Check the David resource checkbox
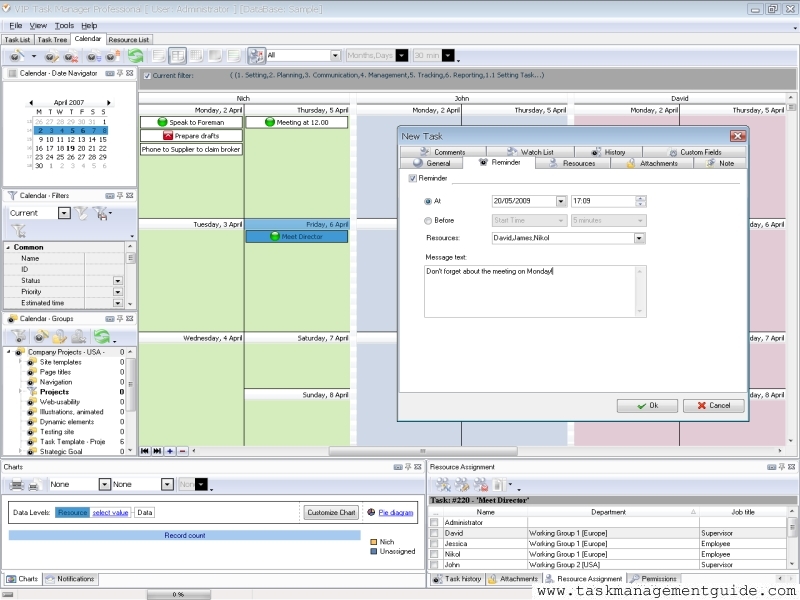Image resolution: width=800 pixels, height=600 pixels. coord(434,533)
